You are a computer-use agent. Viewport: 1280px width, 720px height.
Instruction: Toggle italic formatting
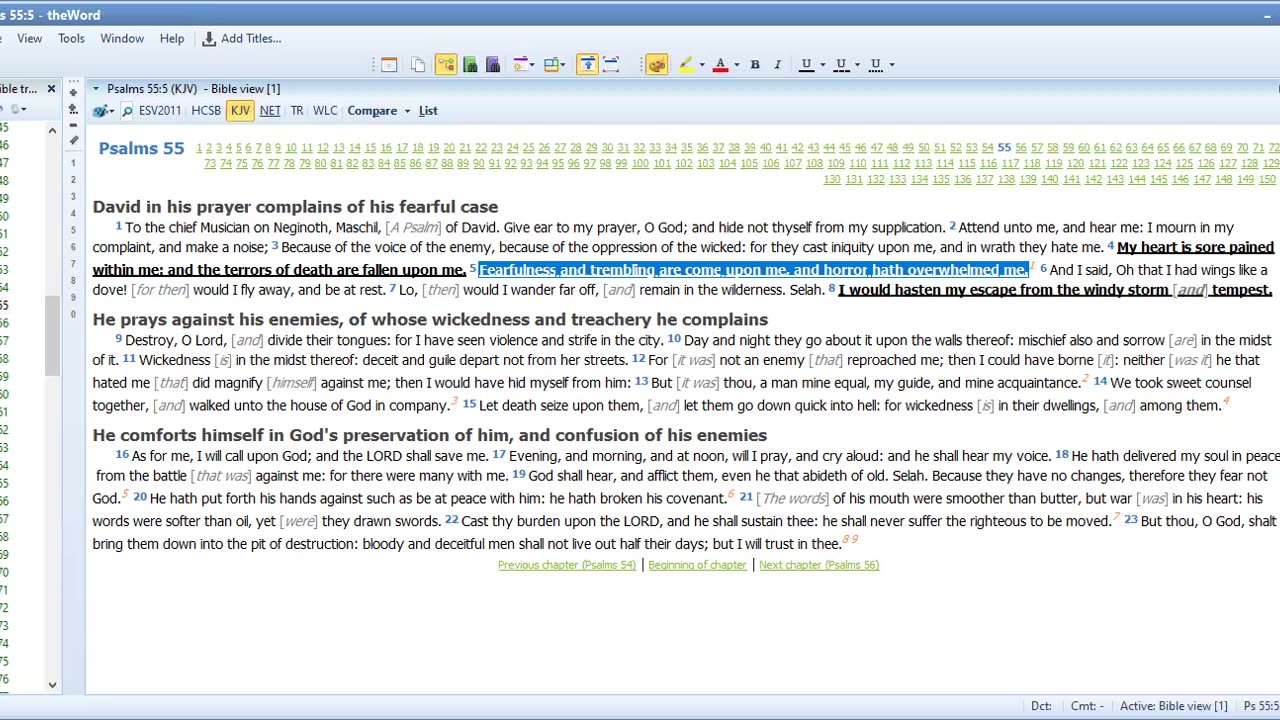(777, 64)
